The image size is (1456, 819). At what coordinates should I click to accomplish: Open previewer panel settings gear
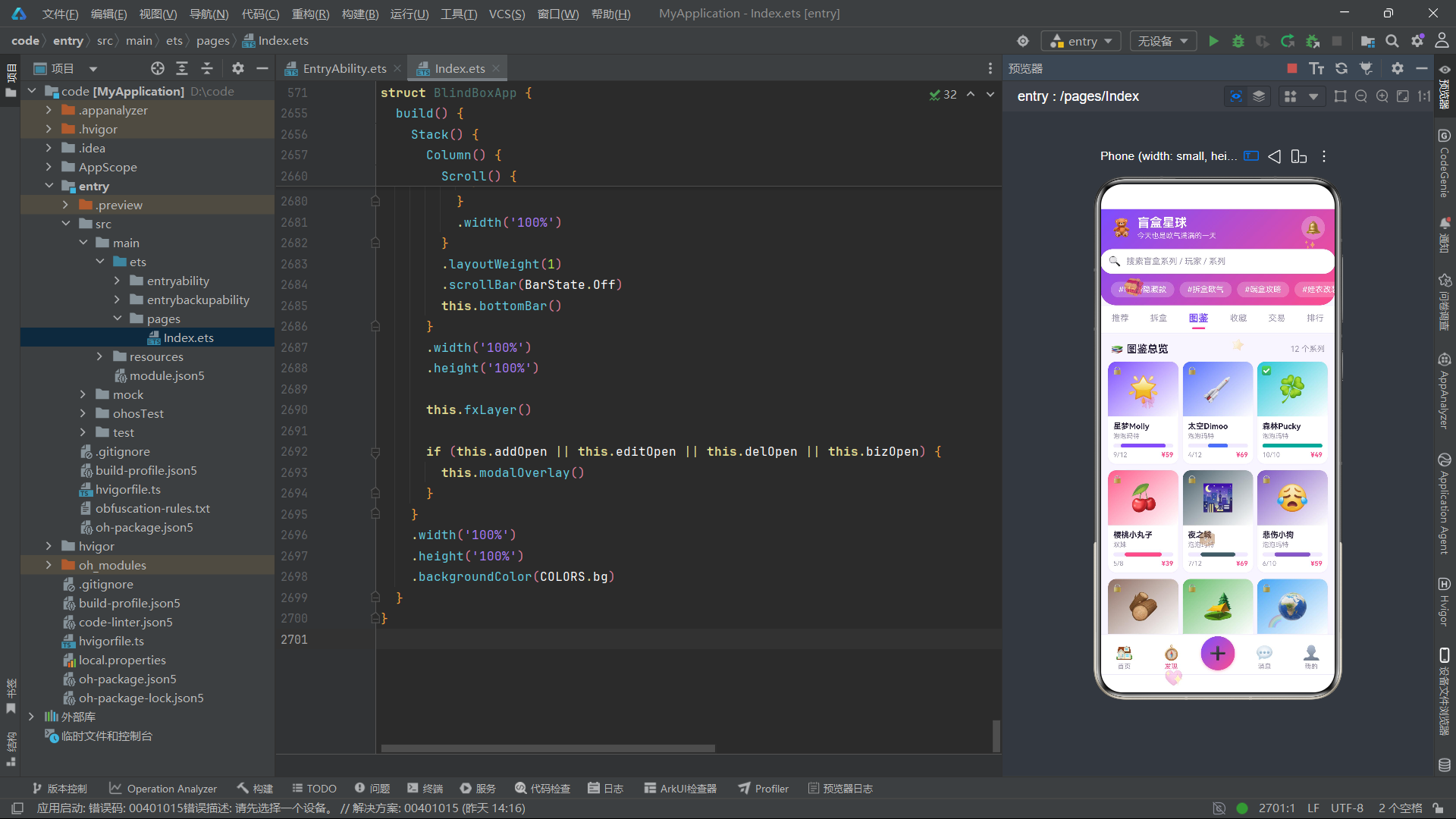(x=1398, y=68)
